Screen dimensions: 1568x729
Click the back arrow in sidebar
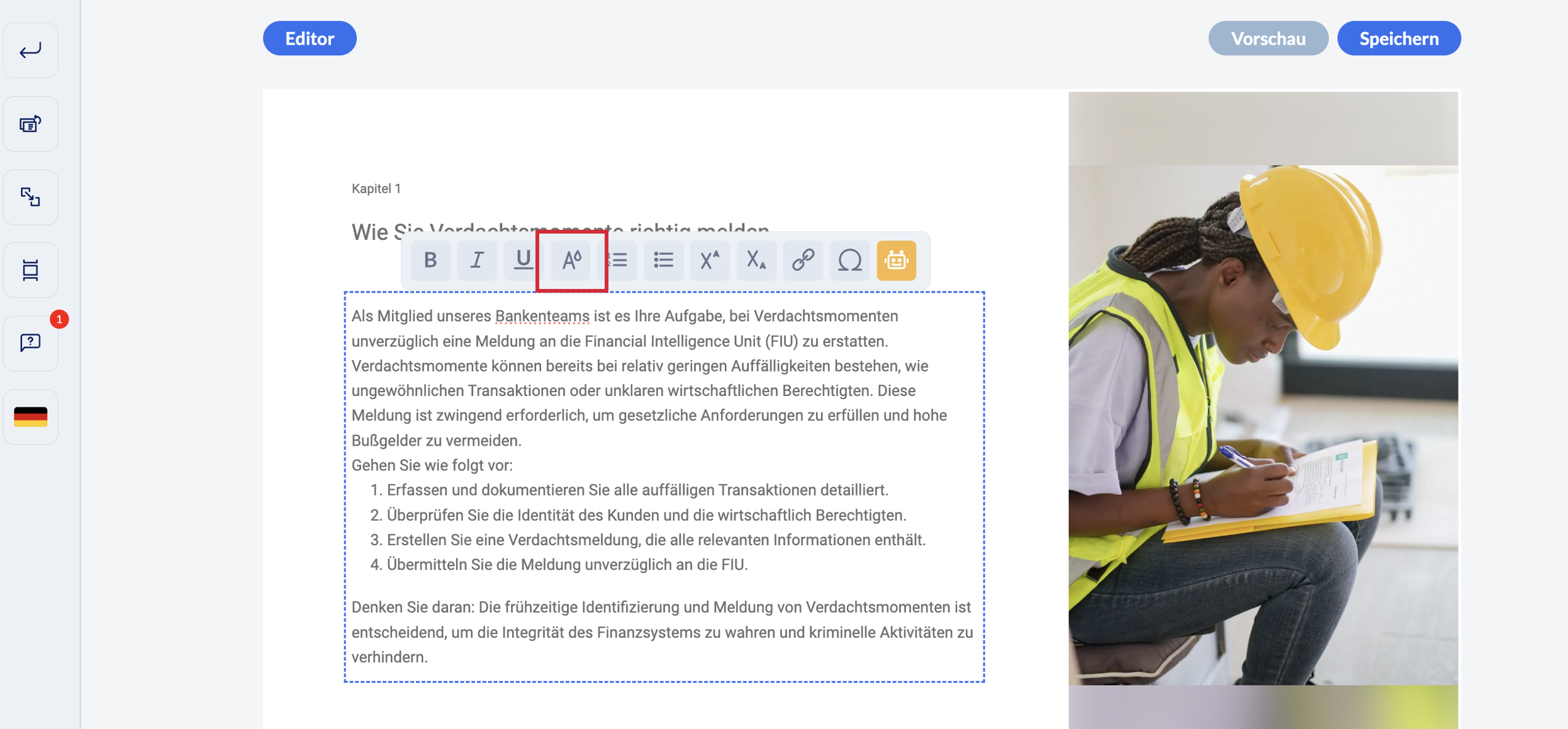pyautogui.click(x=30, y=50)
